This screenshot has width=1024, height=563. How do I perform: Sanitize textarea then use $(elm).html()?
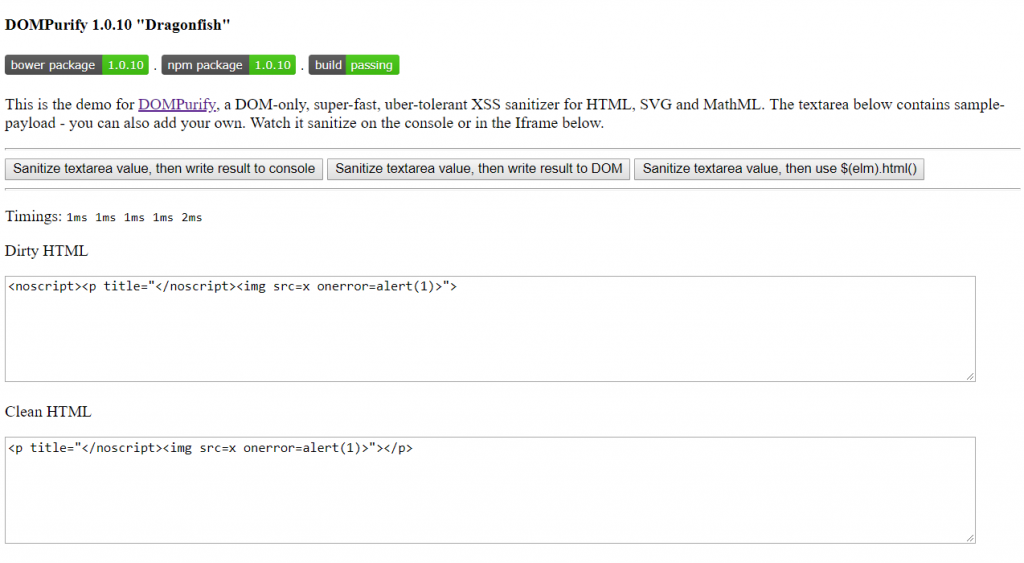779,169
